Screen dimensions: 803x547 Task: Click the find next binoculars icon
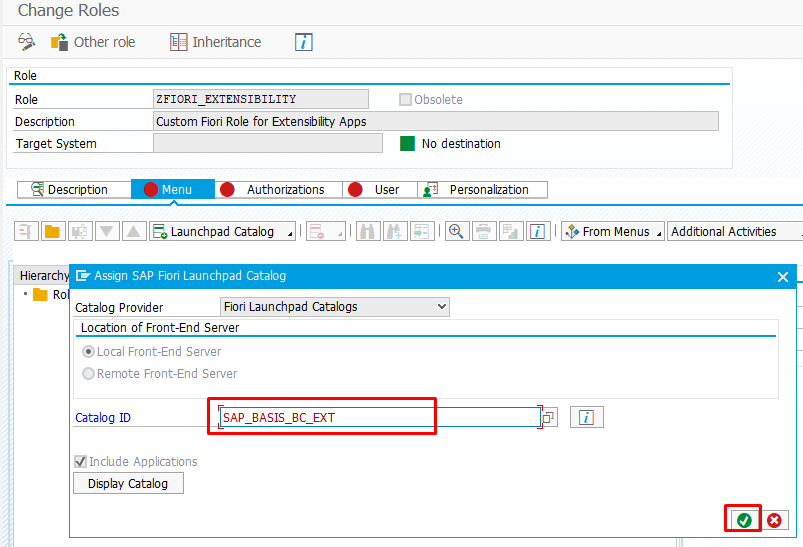[395, 232]
